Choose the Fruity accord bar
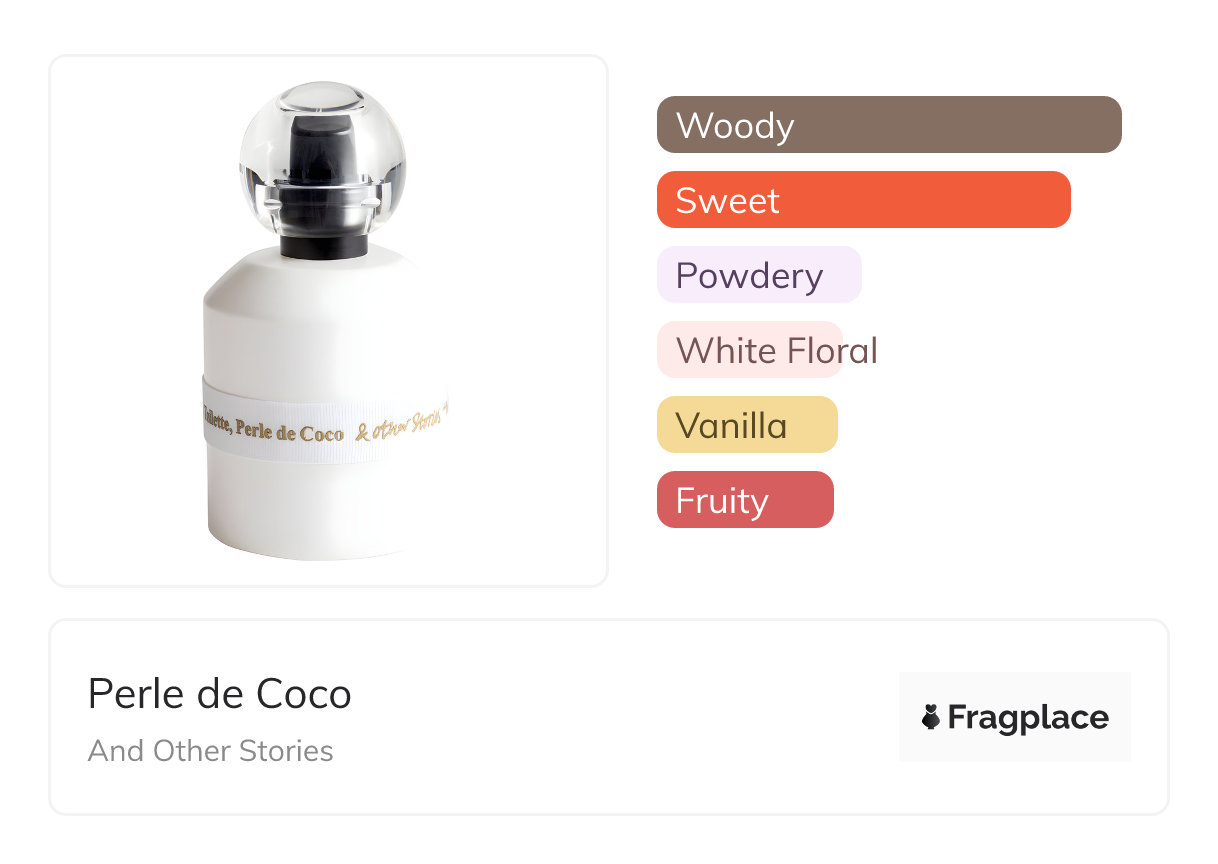The height and width of the screenshot is (864, 1218). [x=744, y=500]
